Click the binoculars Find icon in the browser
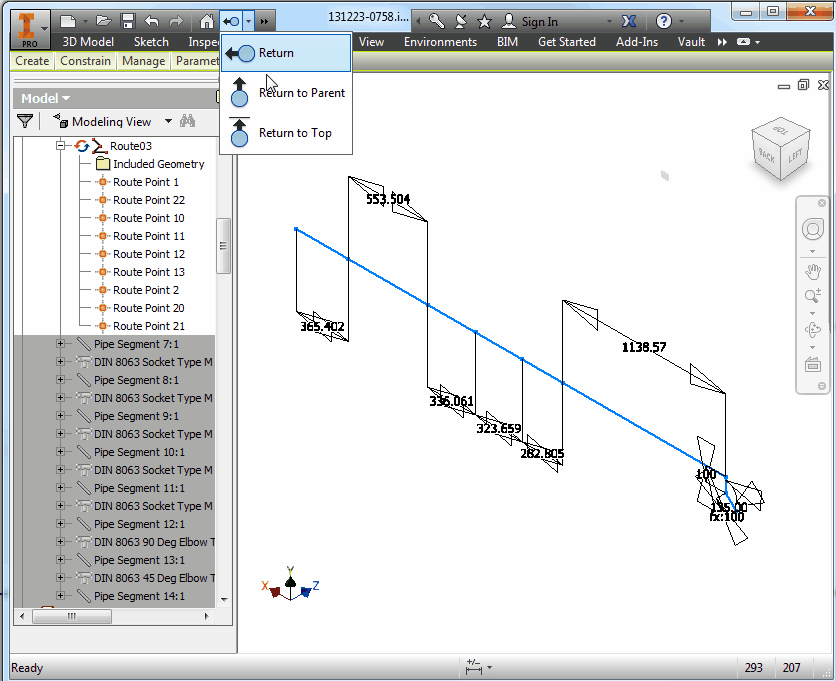This screenshot has height=681, width=836. click(x=187, y=121)
